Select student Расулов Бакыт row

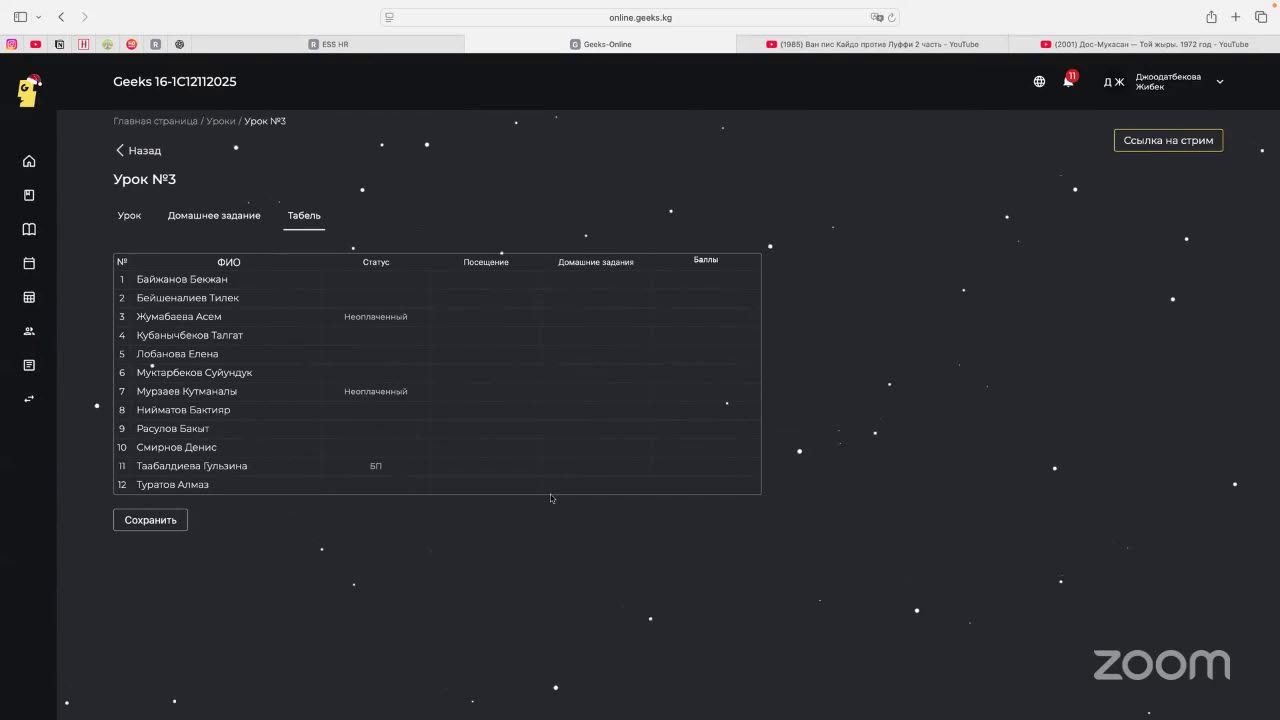pos(437,428)
